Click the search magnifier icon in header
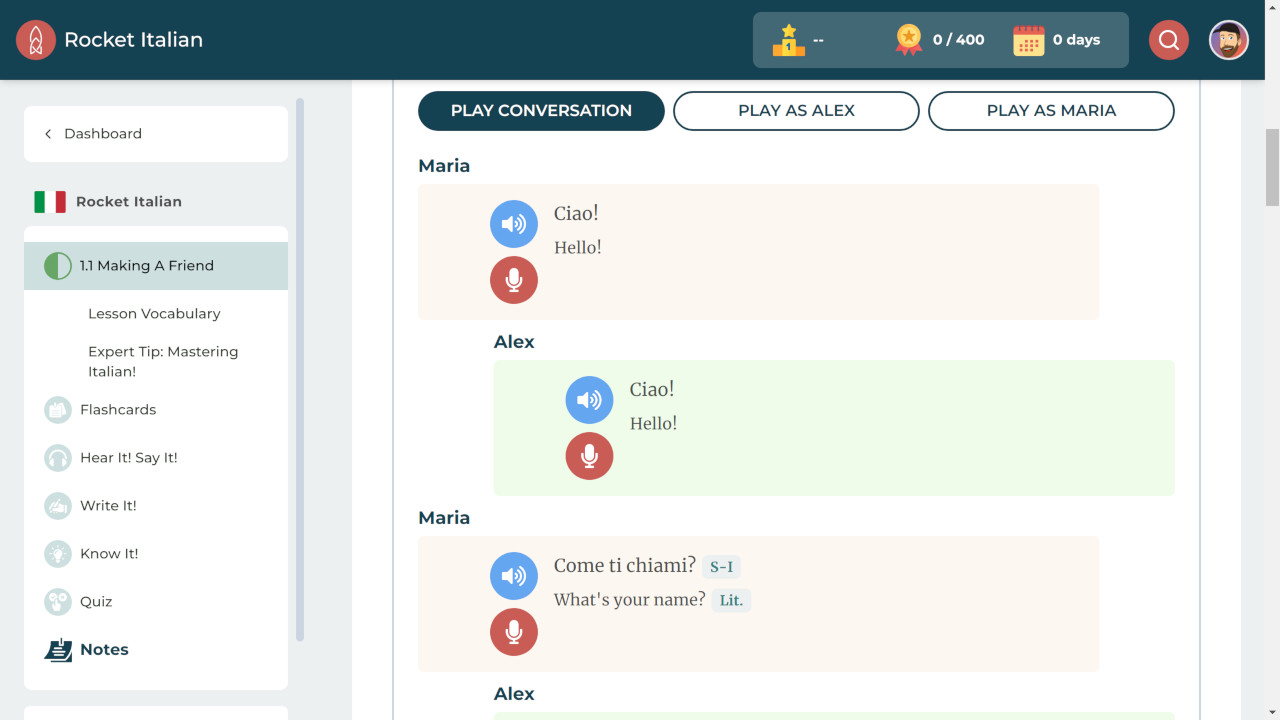 pos(1168,40)
